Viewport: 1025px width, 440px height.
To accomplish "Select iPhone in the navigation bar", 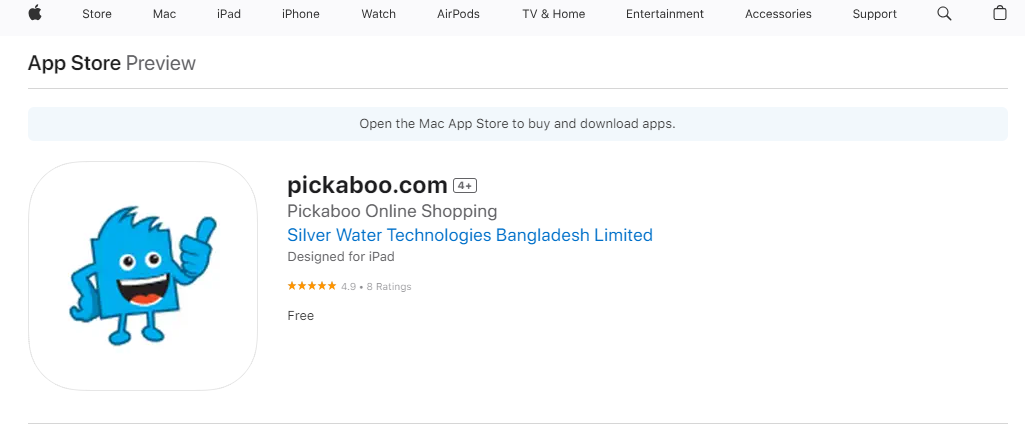I will (x=301, y=14).
